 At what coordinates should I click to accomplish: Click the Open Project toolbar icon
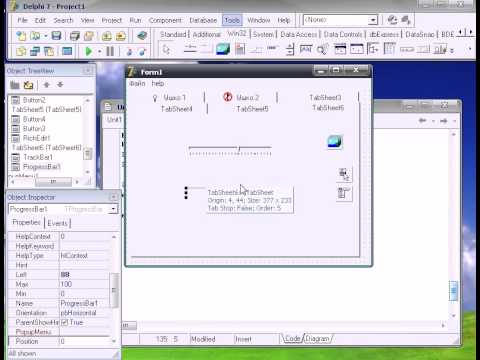click(x=89, y=36)
